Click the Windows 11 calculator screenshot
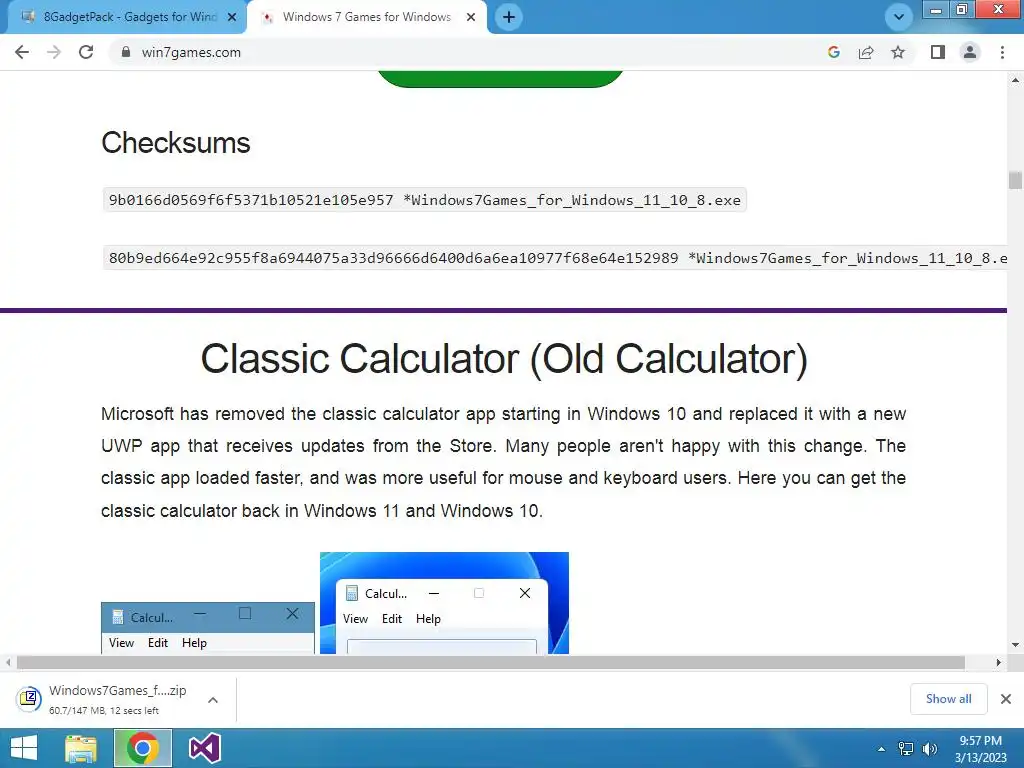The height and width of the screenshot is (768, 1024). (x=444, y=603)
